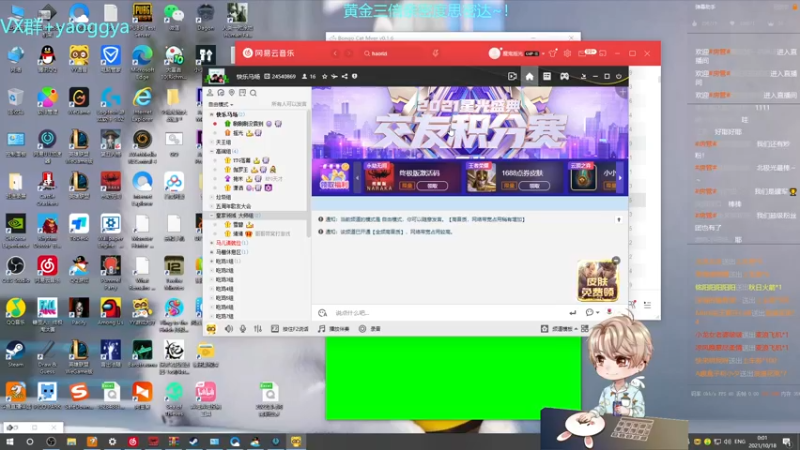This screenshot has width=800, height=450.
Task: Open the free mode dropdown in channel panel
Action: click(220, 104)
